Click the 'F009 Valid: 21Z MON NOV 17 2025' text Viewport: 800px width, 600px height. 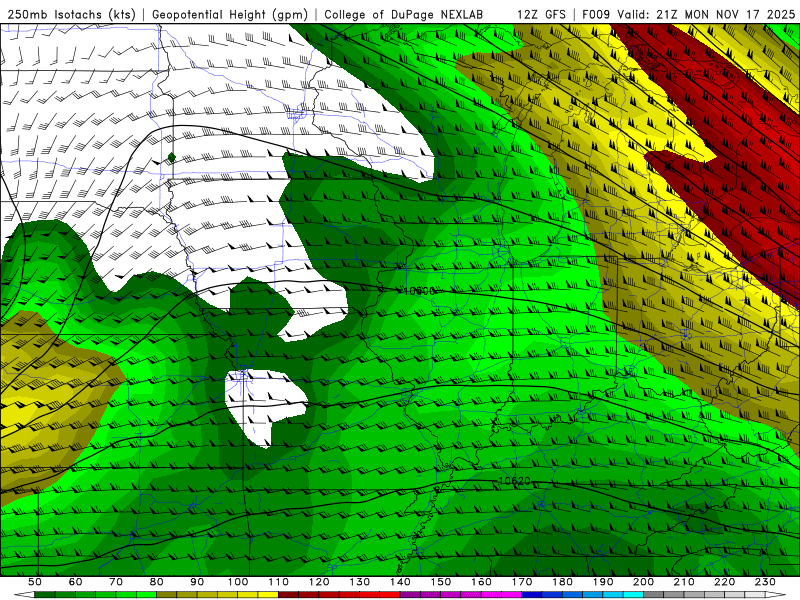(688, 14)
